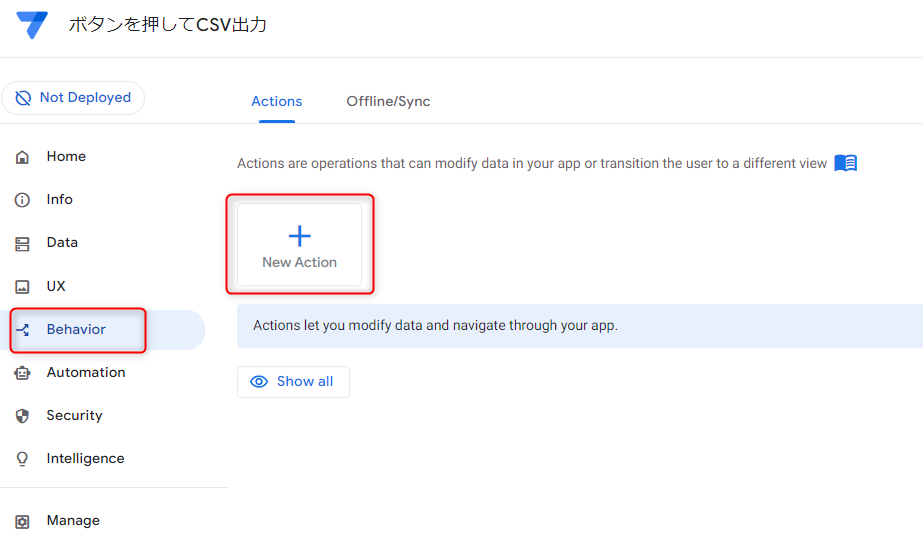923x549 pixels.
Task: Click the Data table icon
Action: [x=22, y=244]
